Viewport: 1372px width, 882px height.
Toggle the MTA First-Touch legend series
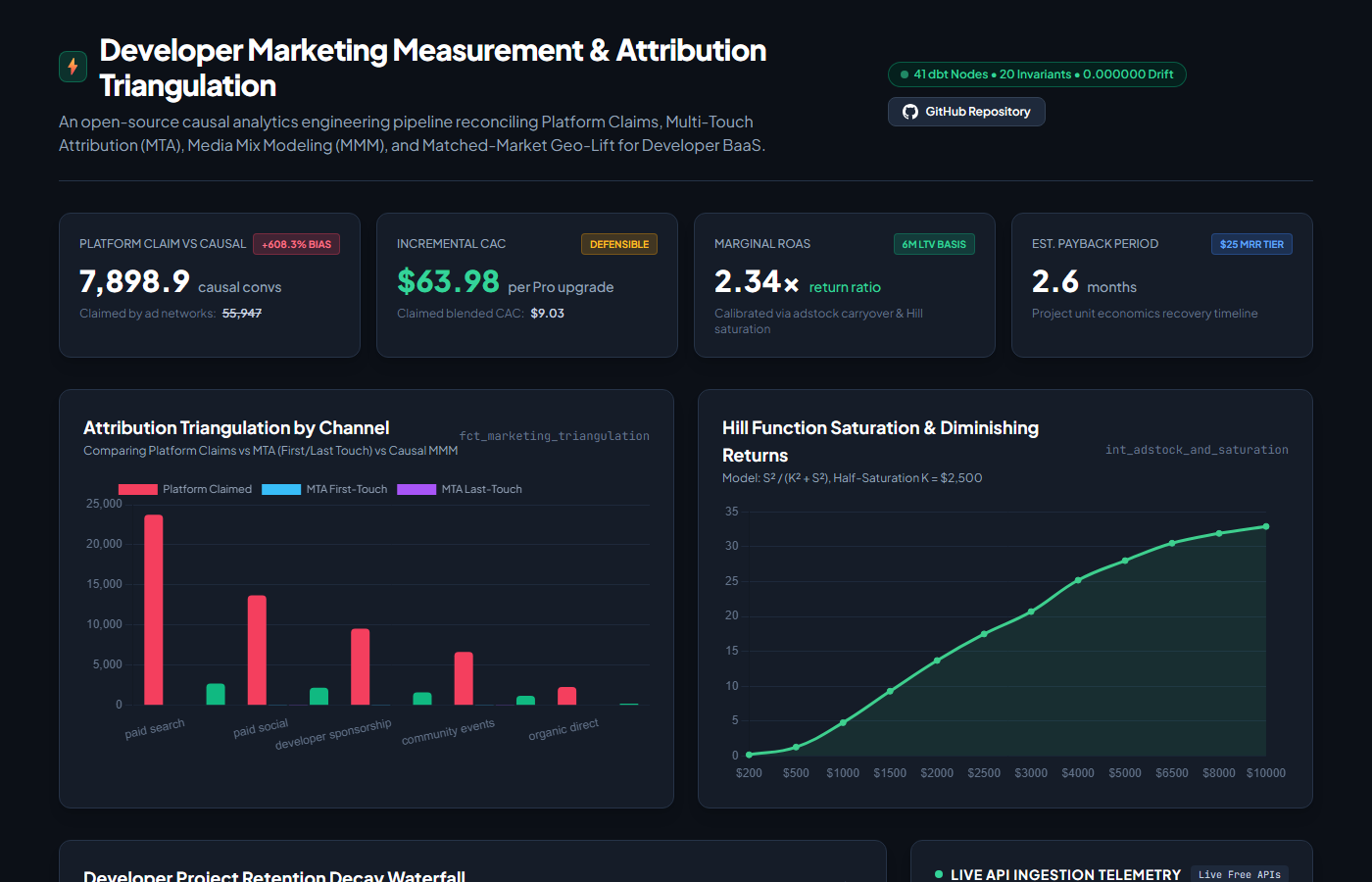(x=324, y=489)
